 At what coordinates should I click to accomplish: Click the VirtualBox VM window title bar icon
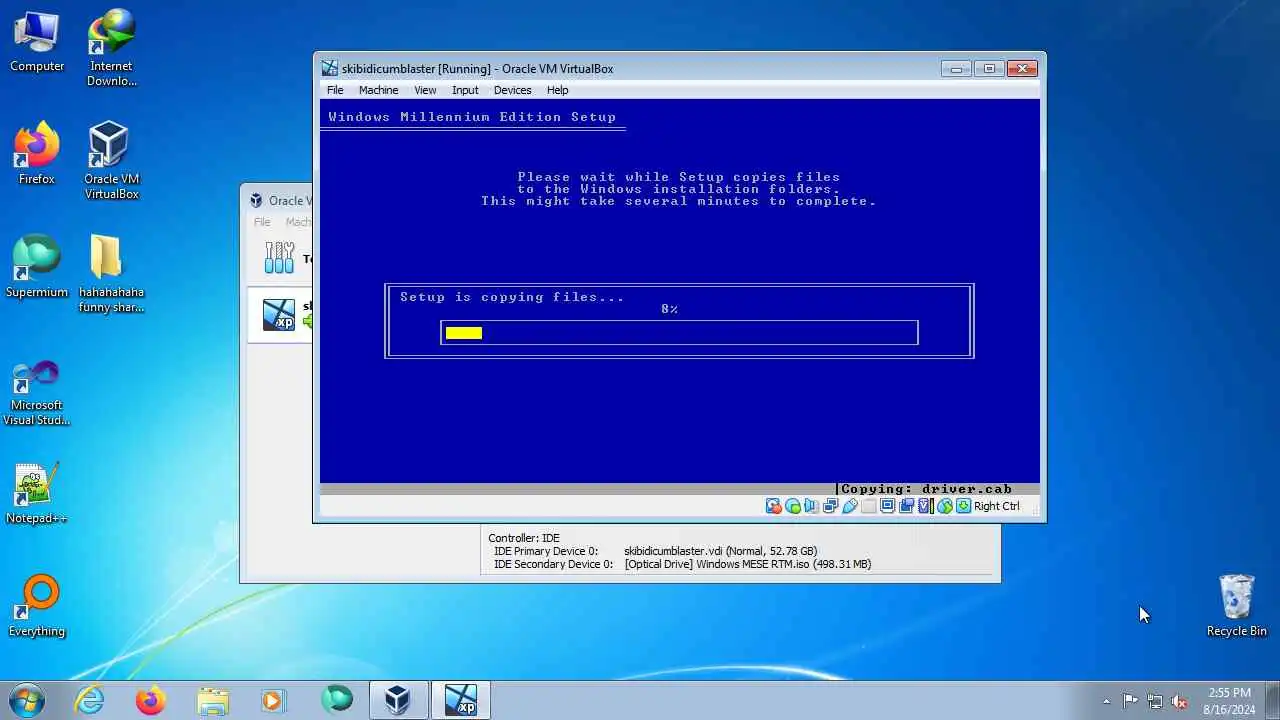click(x=329, y=69)
